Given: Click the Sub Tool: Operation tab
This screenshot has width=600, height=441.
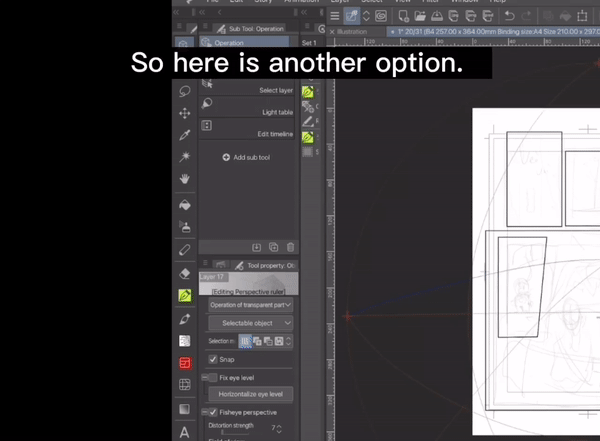Looking at the screenshot, I should coord(251,29).
